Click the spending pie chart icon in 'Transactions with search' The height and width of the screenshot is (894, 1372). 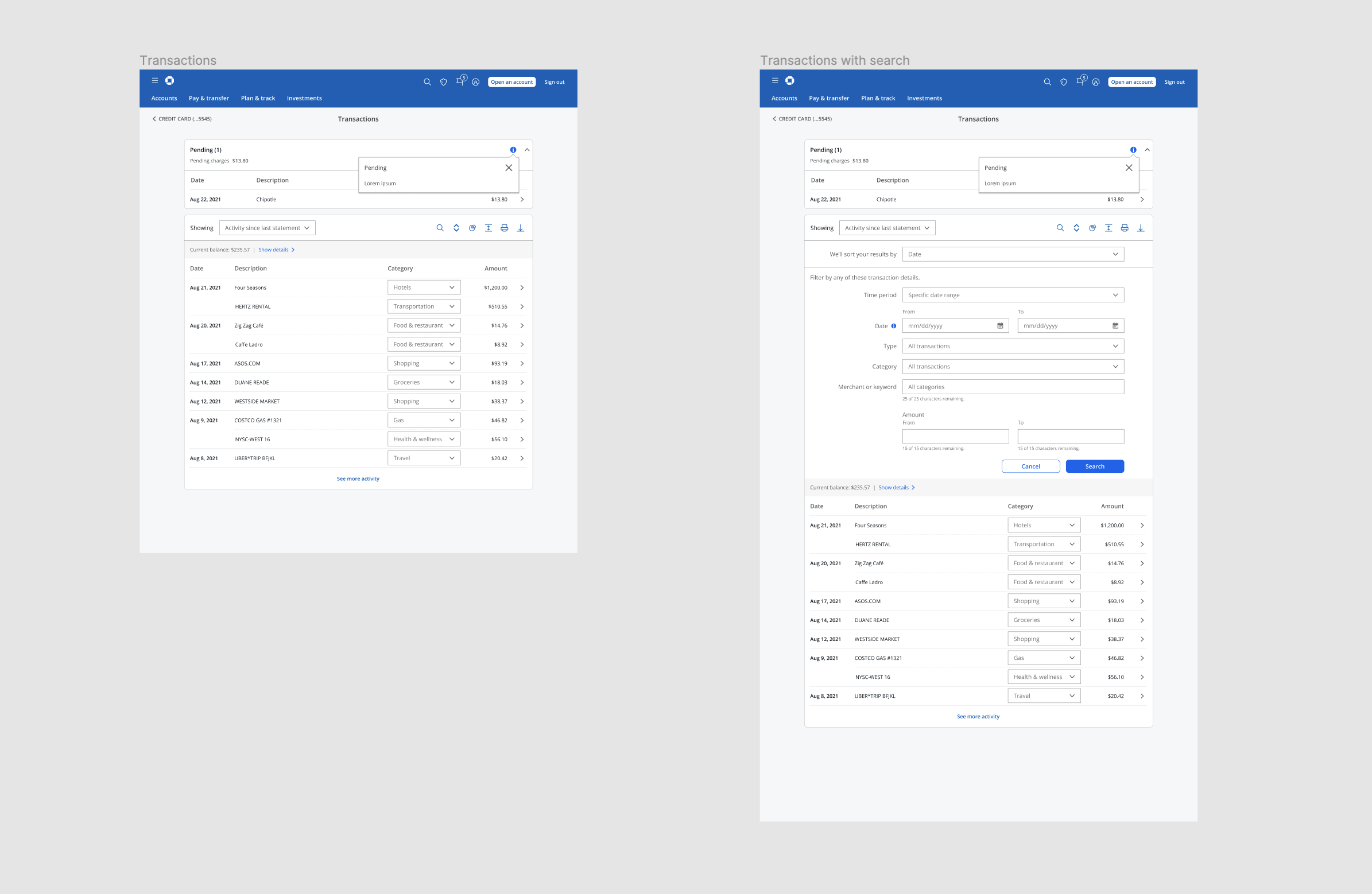point(1092,228)
